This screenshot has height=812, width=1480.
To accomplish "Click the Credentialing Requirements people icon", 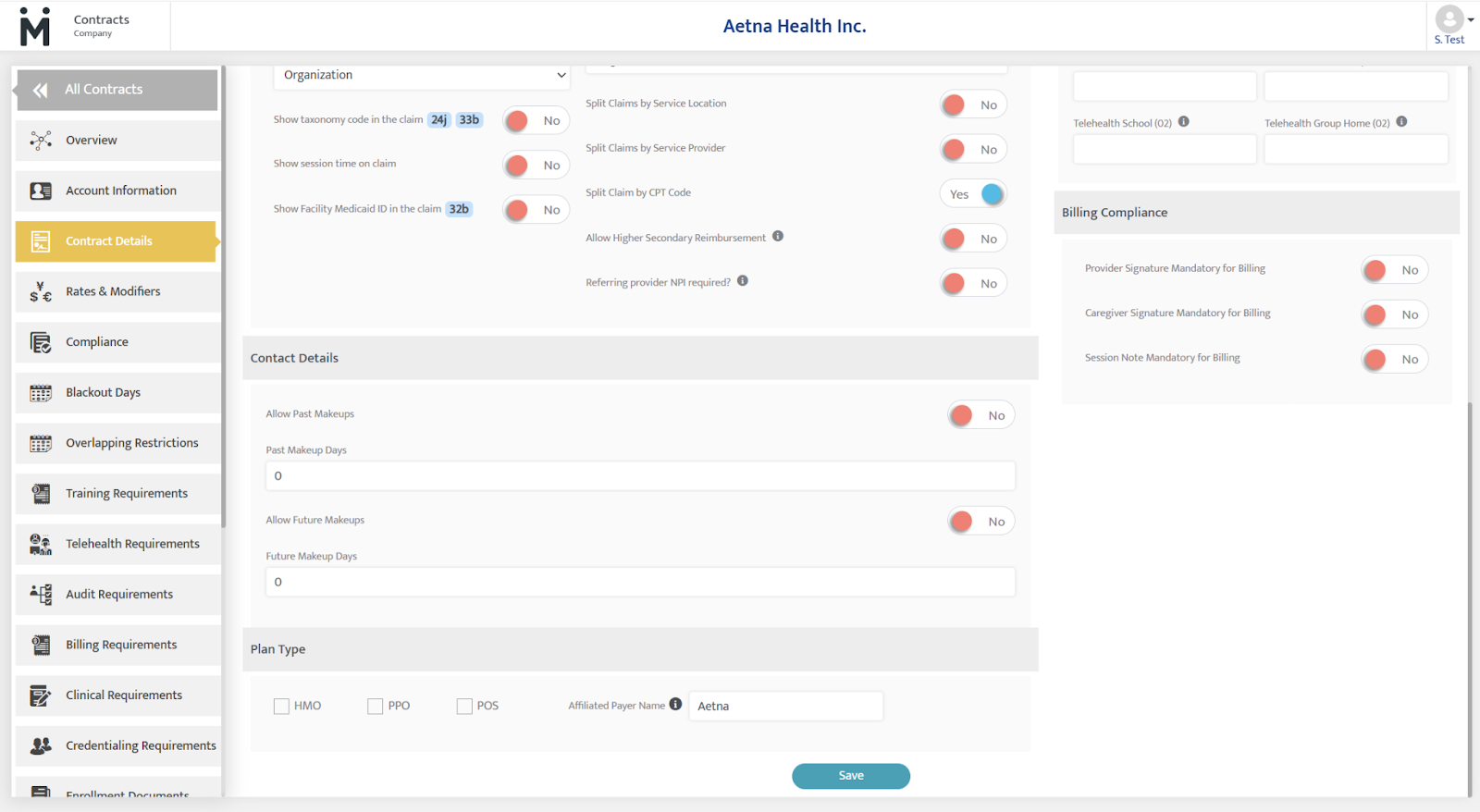I will tap(41, 746).
